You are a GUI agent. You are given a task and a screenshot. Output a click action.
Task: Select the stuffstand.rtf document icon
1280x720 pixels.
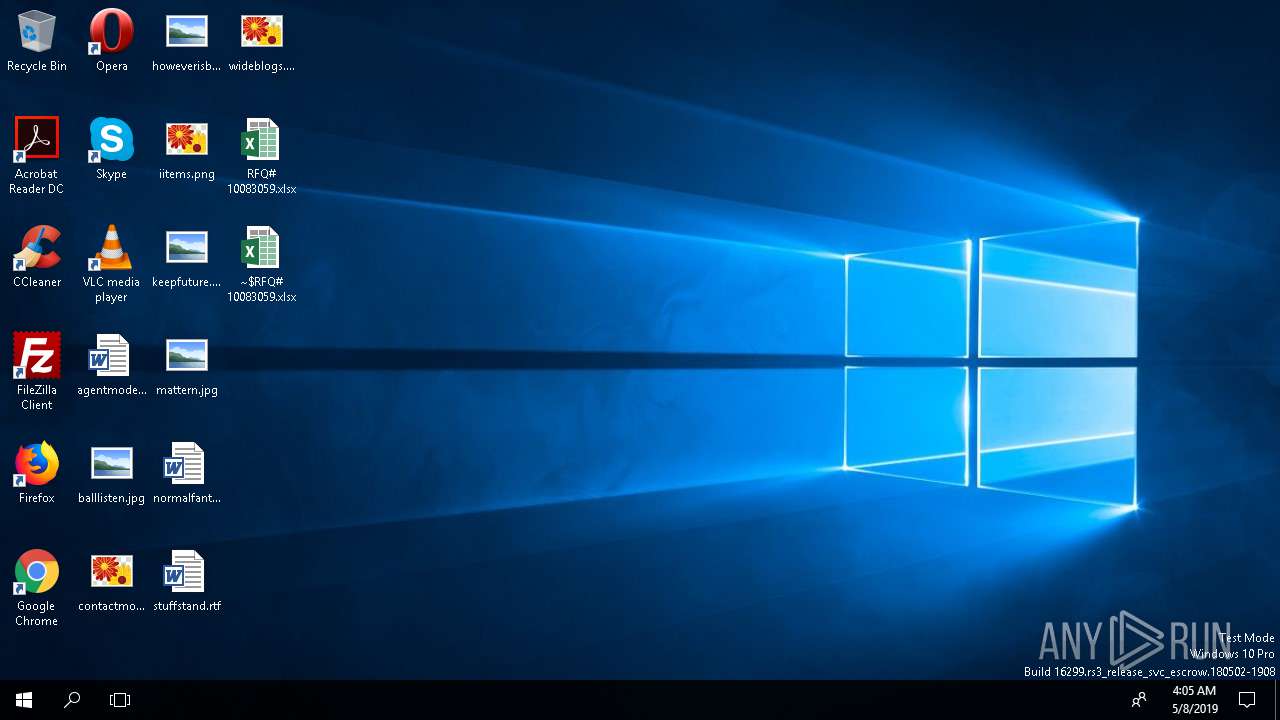coord(186,581)
